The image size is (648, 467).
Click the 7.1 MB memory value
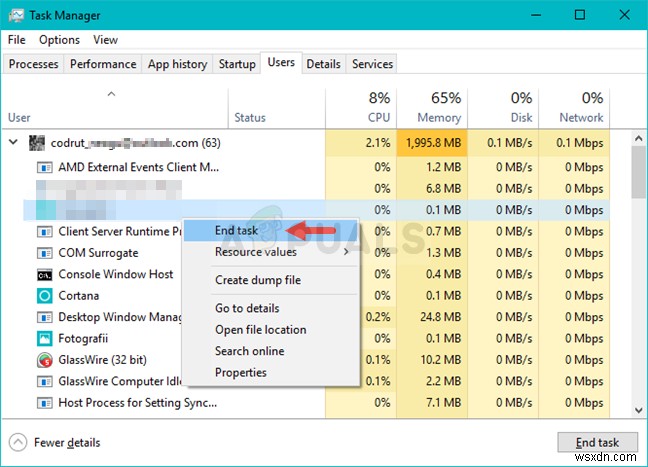(443, 403)
